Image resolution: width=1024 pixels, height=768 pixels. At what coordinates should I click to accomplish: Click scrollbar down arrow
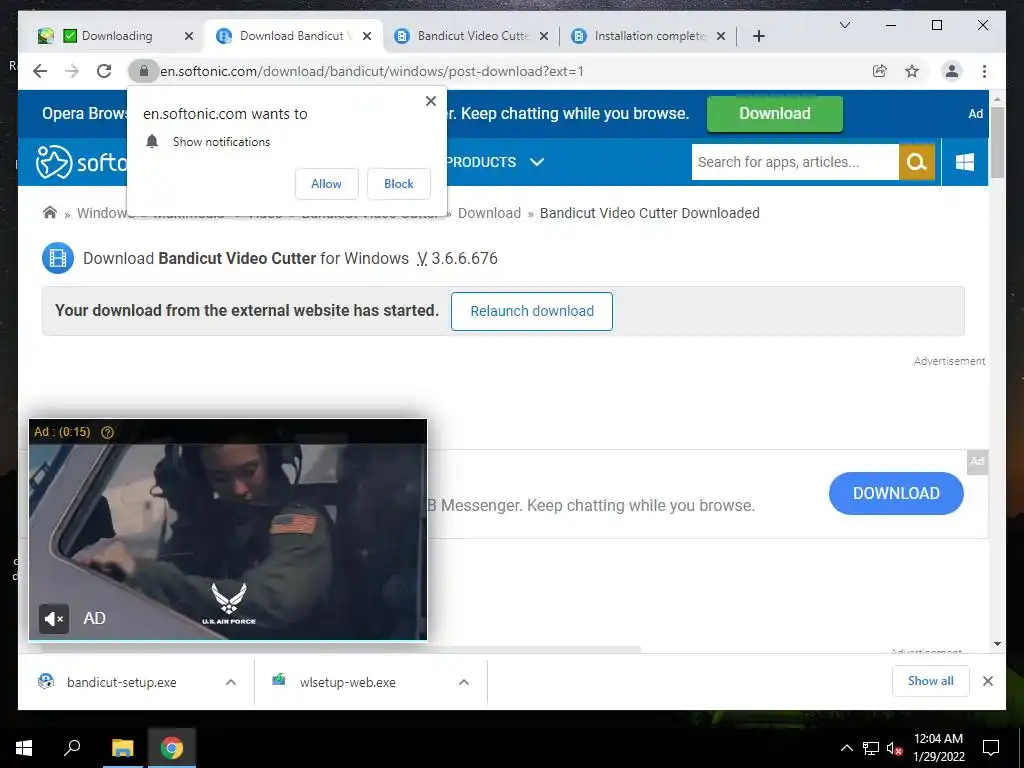click(997, 644)
